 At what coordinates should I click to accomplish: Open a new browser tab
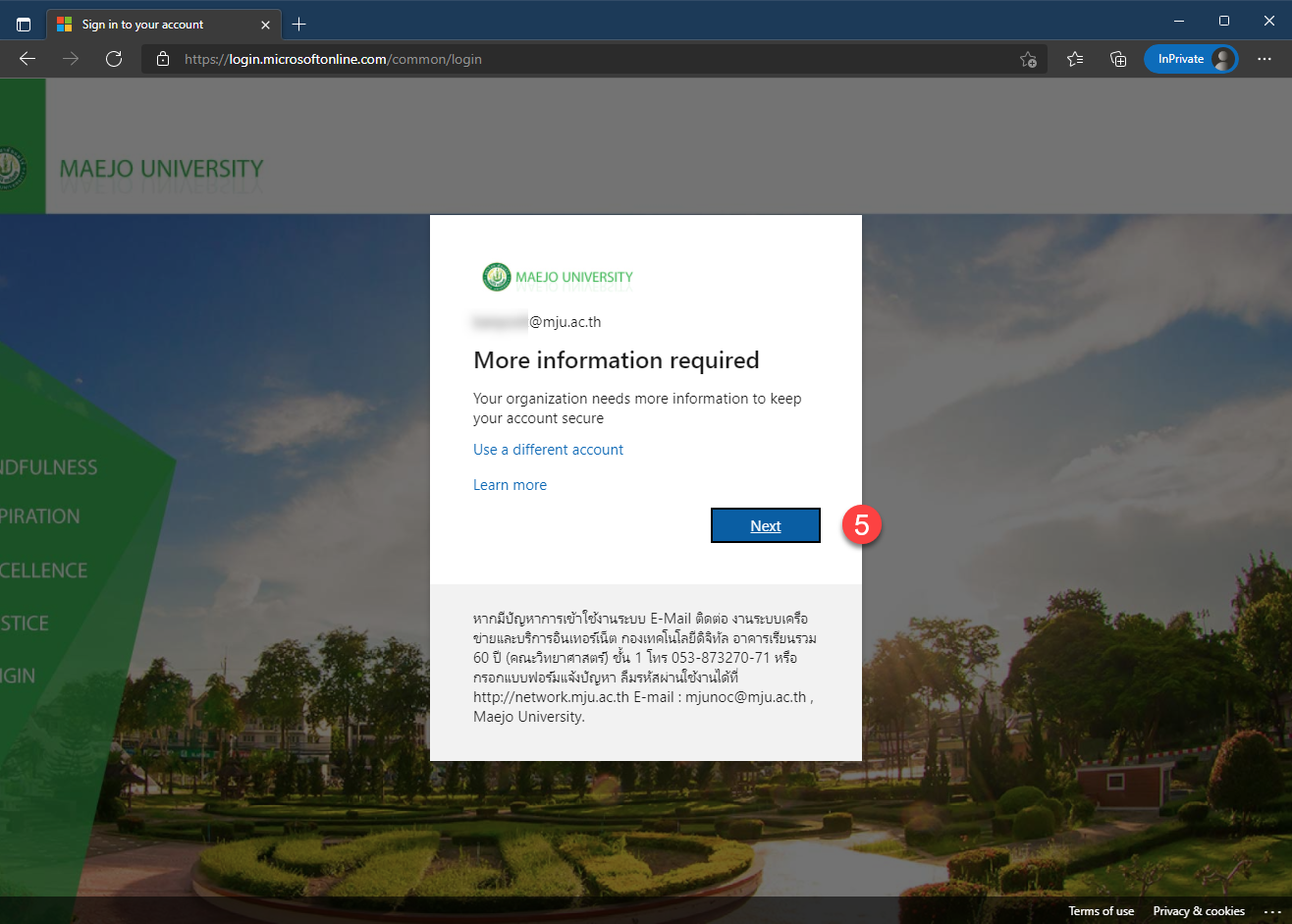pos(299,25)
